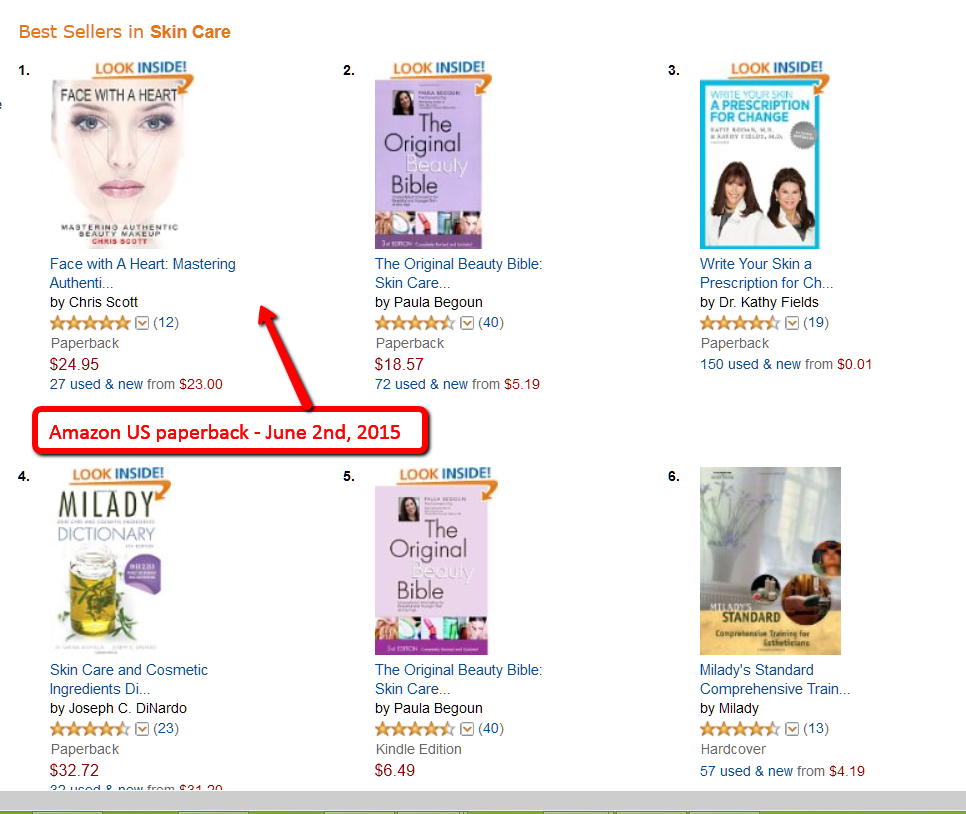View 72 used & new from $5.19
This screenshot has height=814, width=966.
click(457, 384)
